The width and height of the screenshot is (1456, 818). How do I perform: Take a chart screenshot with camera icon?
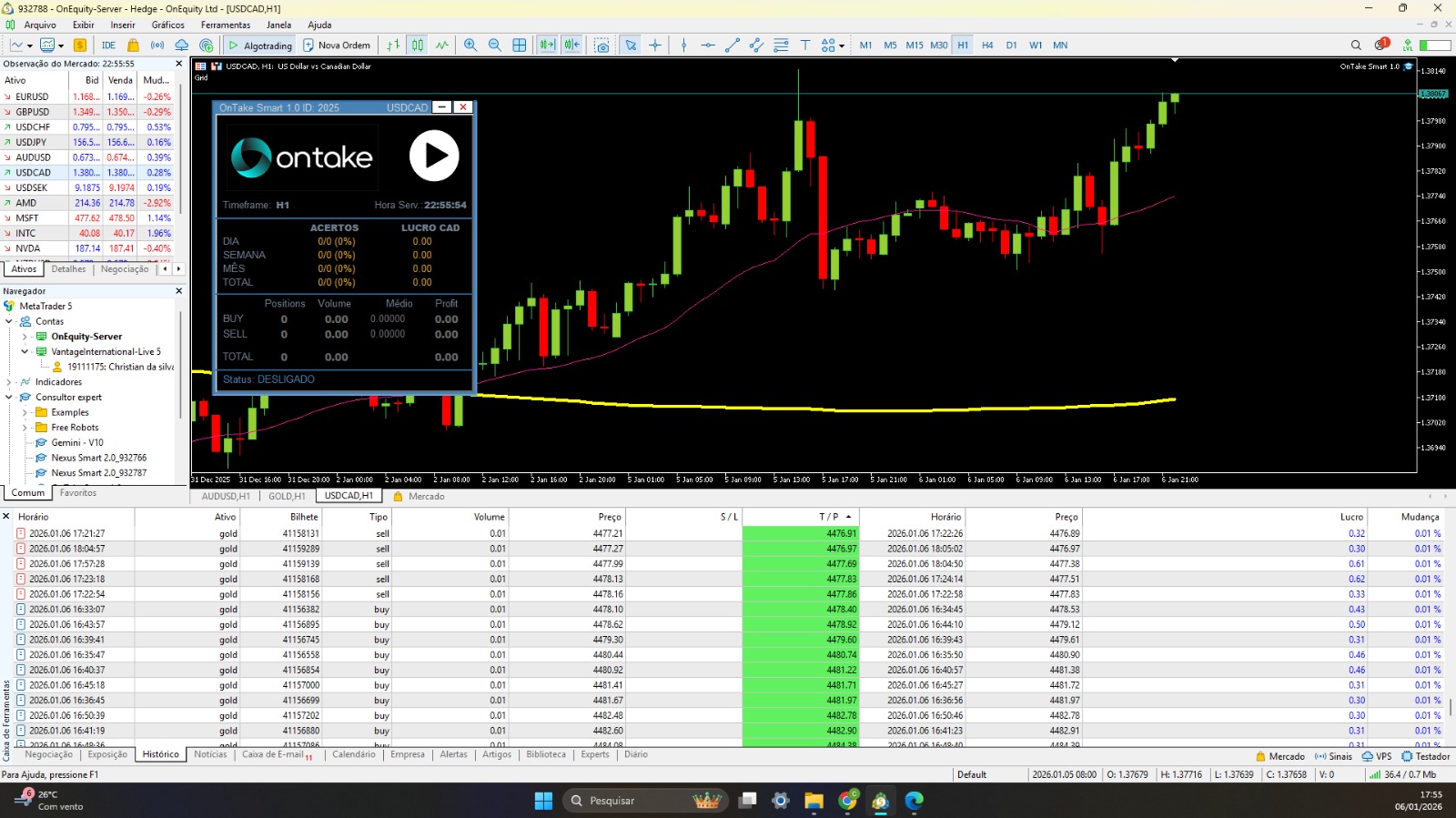tap(602, 45)
